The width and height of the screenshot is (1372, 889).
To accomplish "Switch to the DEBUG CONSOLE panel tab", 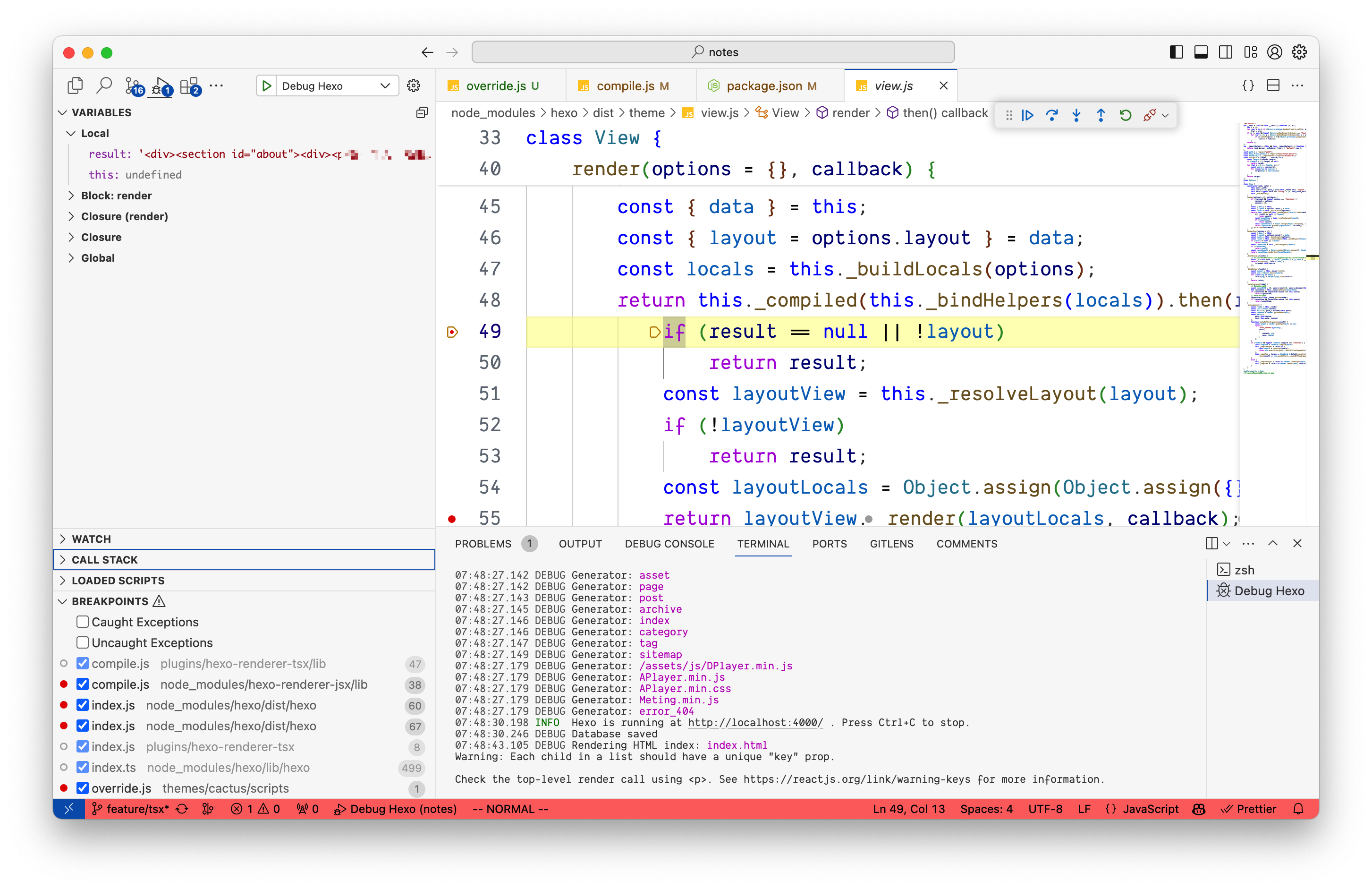I will click(x=669, y=543).
